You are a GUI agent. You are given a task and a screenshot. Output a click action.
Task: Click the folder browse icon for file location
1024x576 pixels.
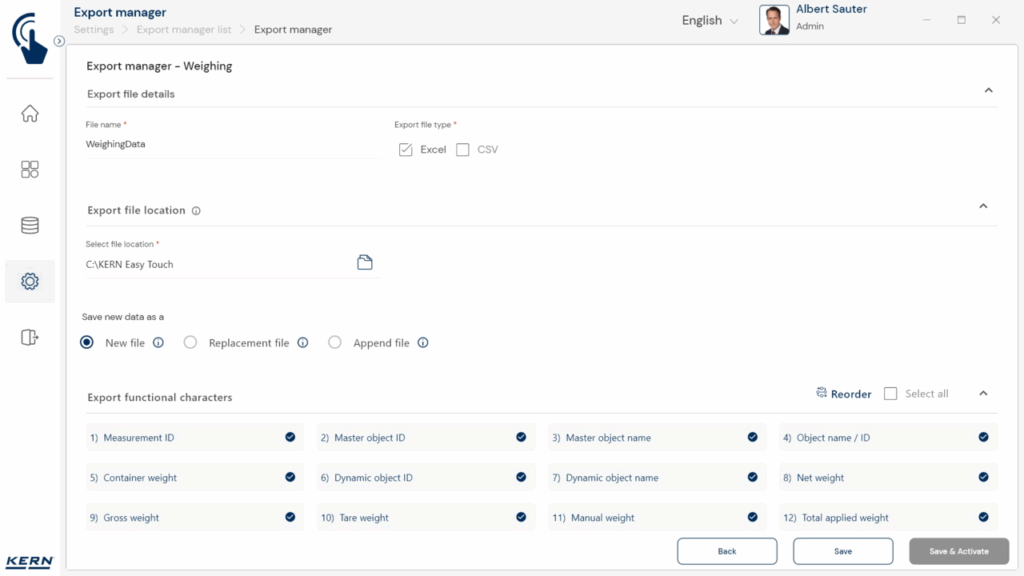click(x=365, y=263)
